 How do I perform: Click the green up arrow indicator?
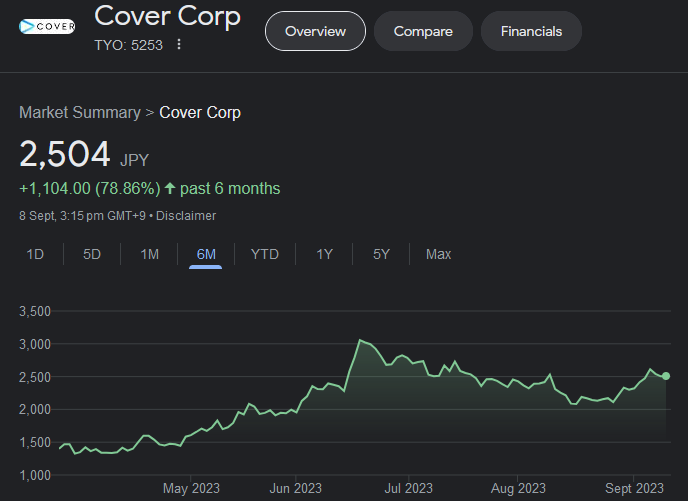tap(170, 188)
